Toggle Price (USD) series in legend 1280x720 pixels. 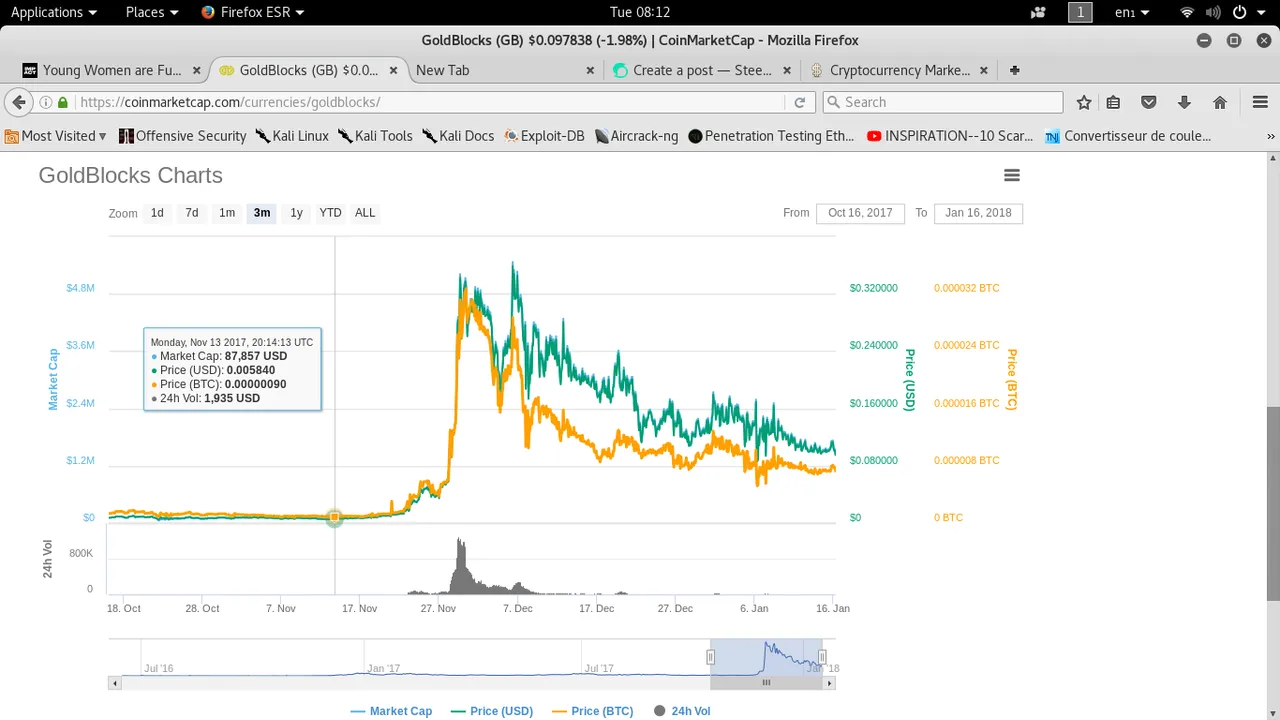[x=492, y=711]
